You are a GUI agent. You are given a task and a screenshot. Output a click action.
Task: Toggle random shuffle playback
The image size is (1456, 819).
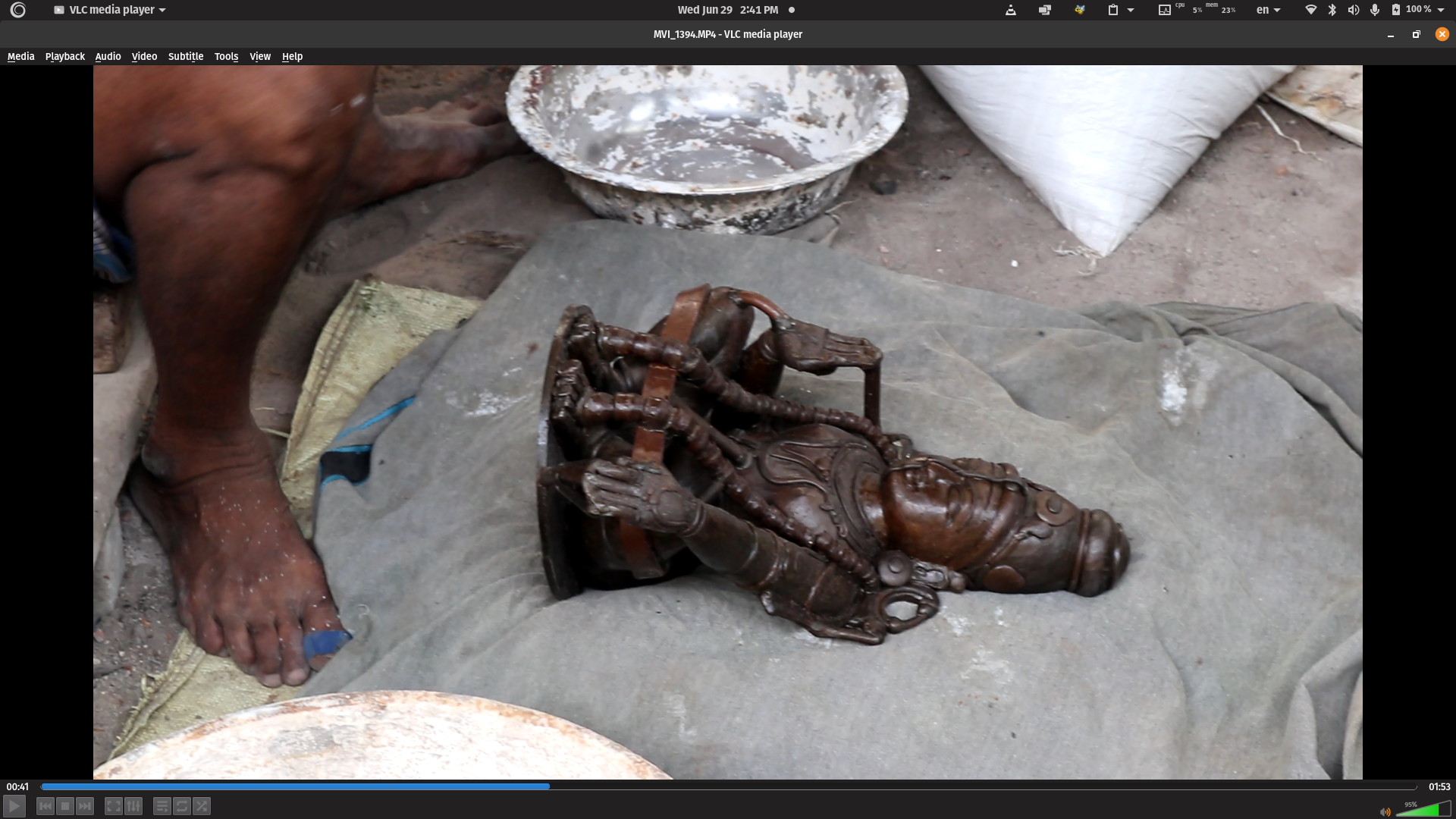pyautogui.click(x=202, y=806)
